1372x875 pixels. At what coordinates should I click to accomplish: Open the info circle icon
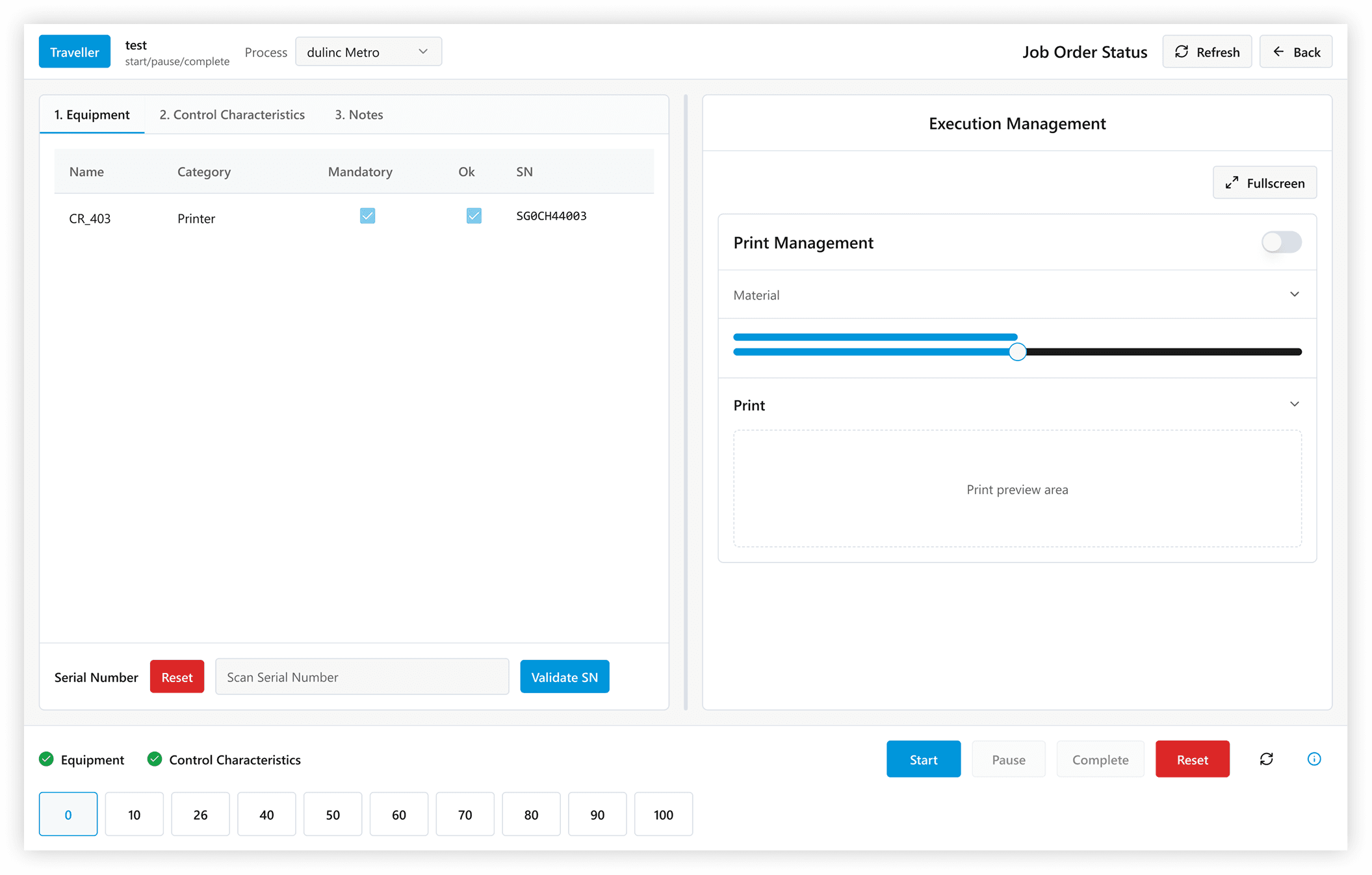tap(1314, 759)
